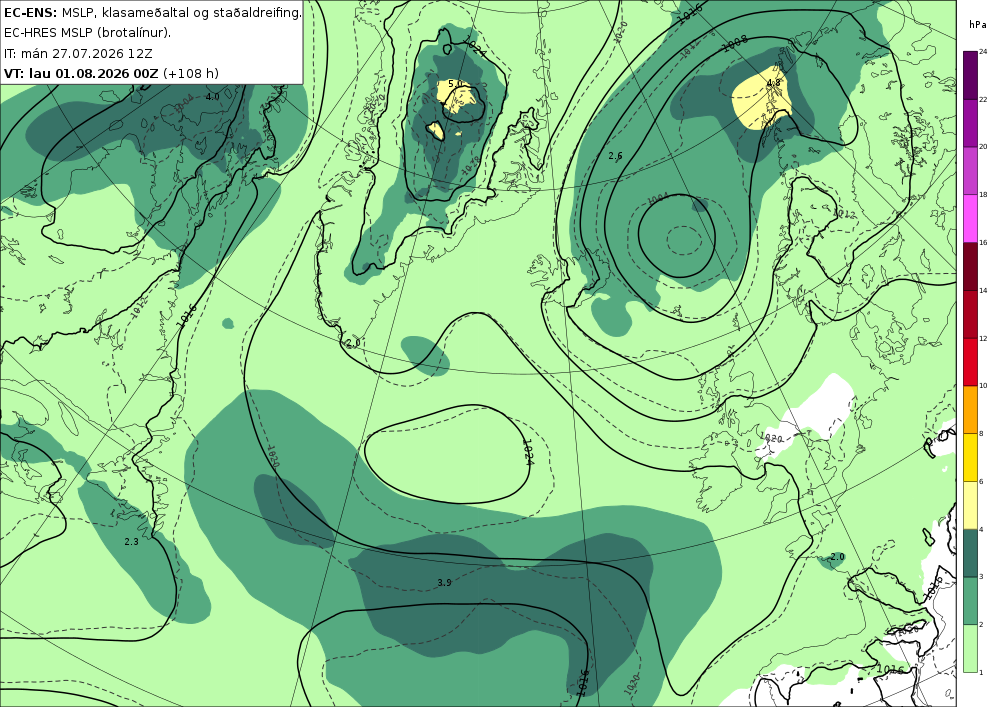Select the 2.3 spread value label
This screenshot has height=707, width=1000.
[131, 541]
